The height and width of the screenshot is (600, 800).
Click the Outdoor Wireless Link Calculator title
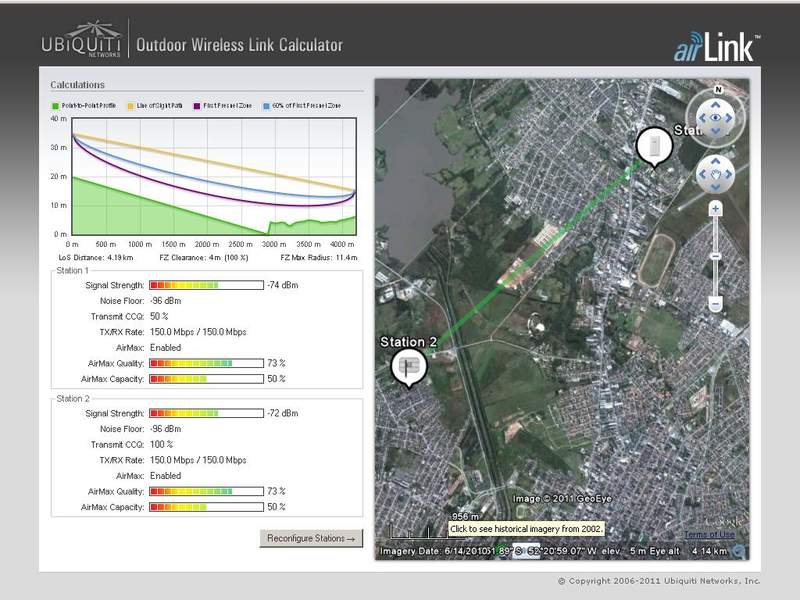(239, 45)
